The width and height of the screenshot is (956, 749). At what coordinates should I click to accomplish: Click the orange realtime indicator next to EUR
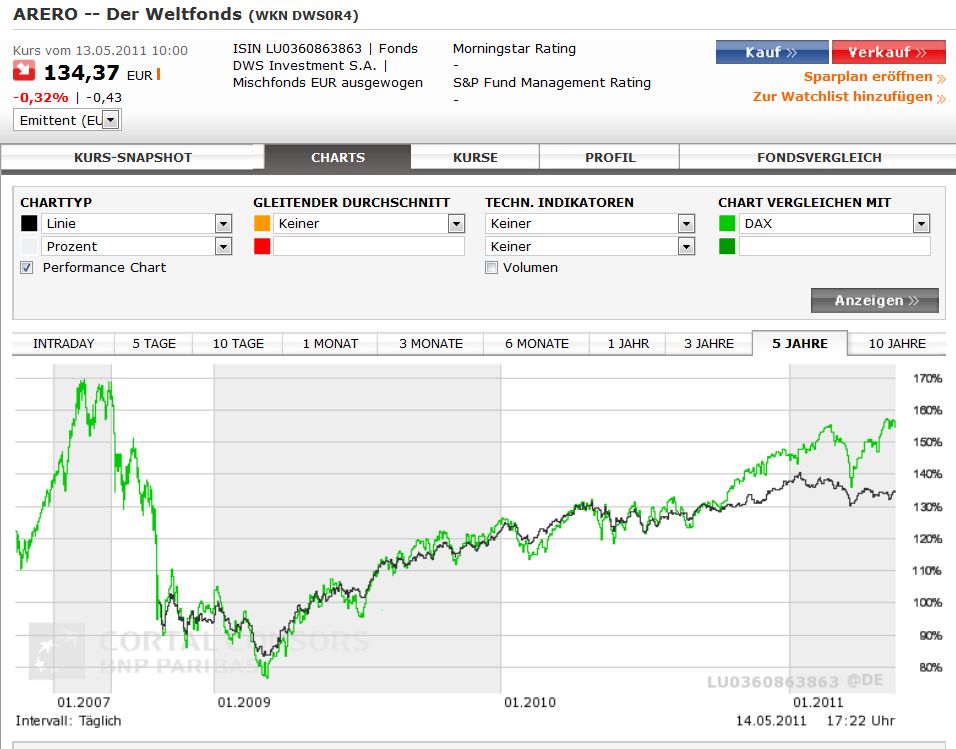click(159, 74)
